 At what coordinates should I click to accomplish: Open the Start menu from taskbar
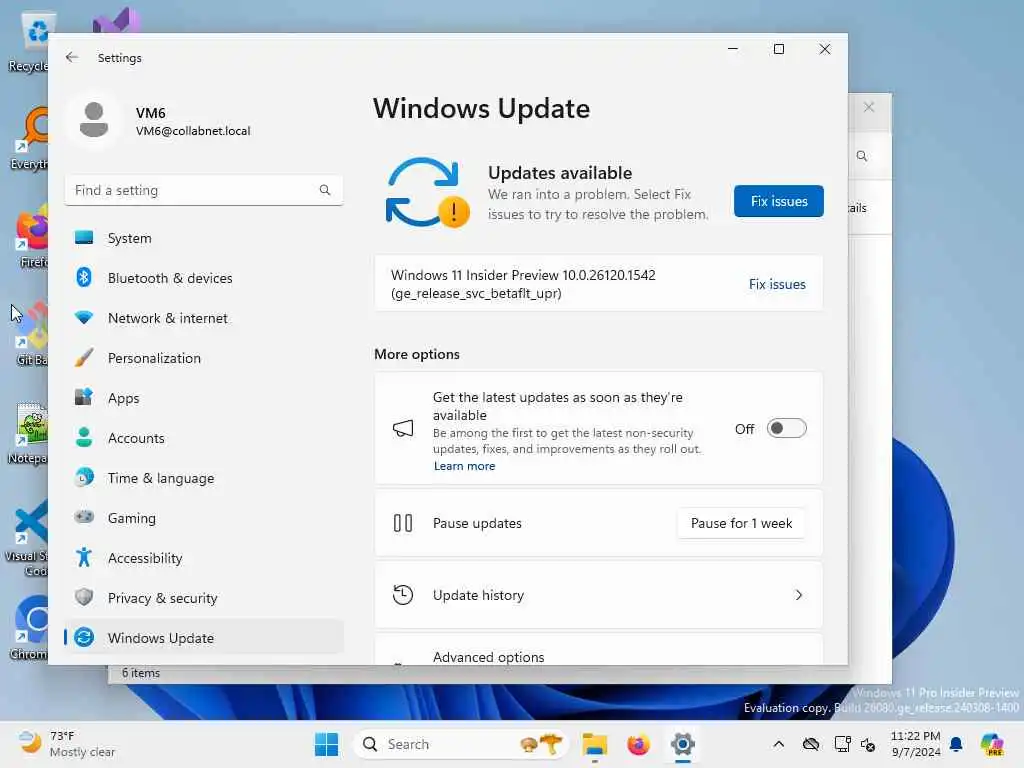point(327,744)
